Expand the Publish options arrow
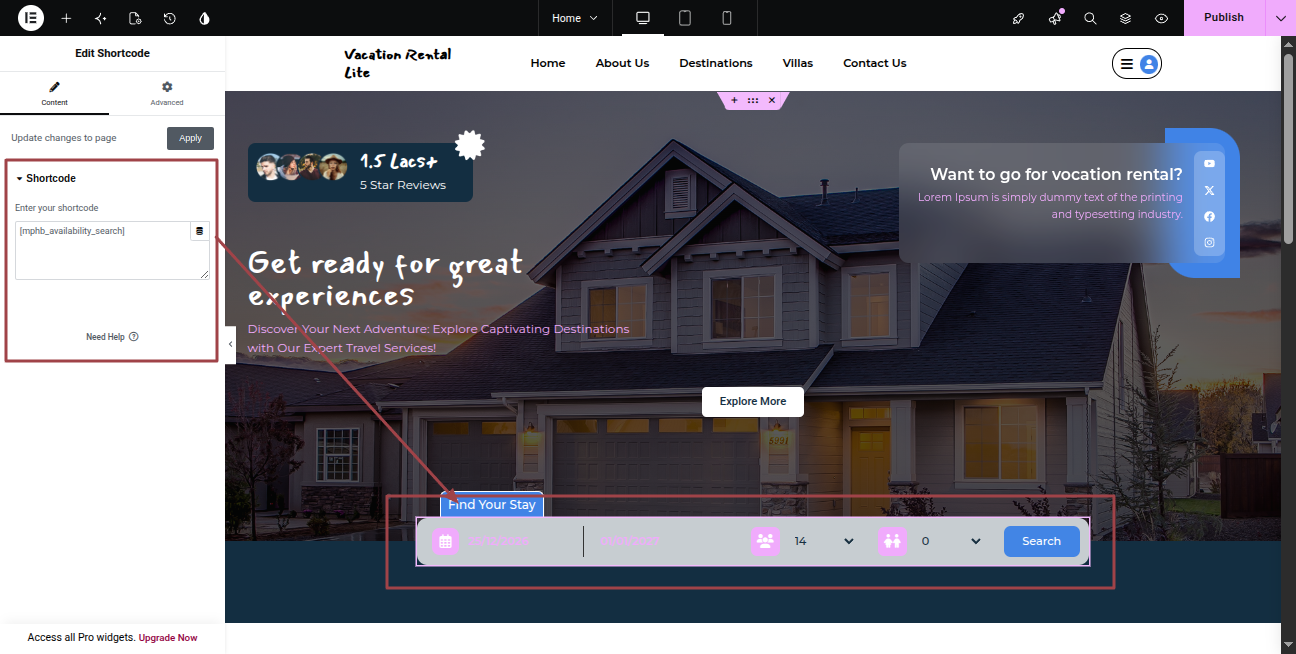 pos(1280,18)
